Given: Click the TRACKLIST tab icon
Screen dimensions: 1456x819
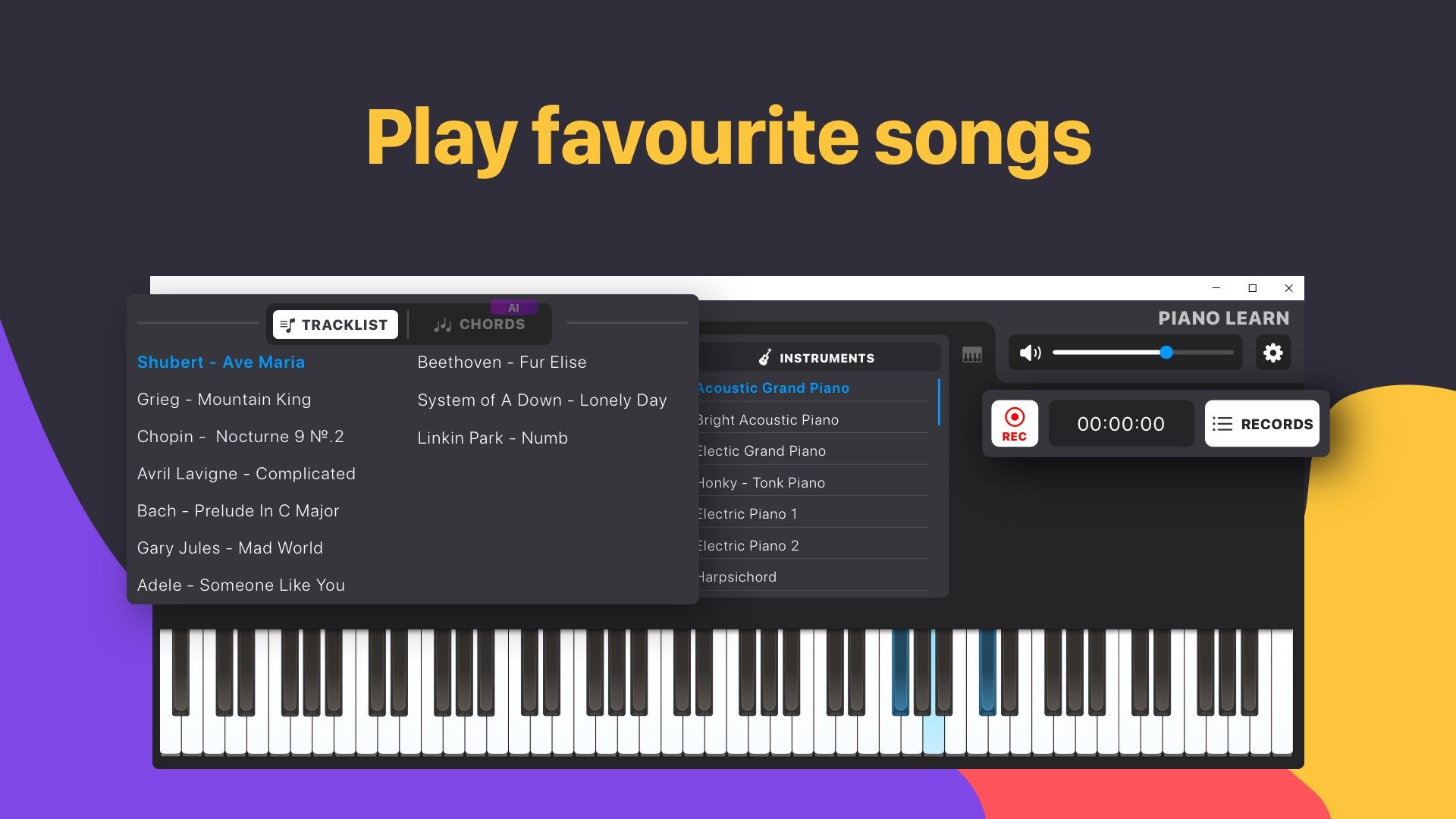Looking at the screenshot, I should (x=287, y=323).
